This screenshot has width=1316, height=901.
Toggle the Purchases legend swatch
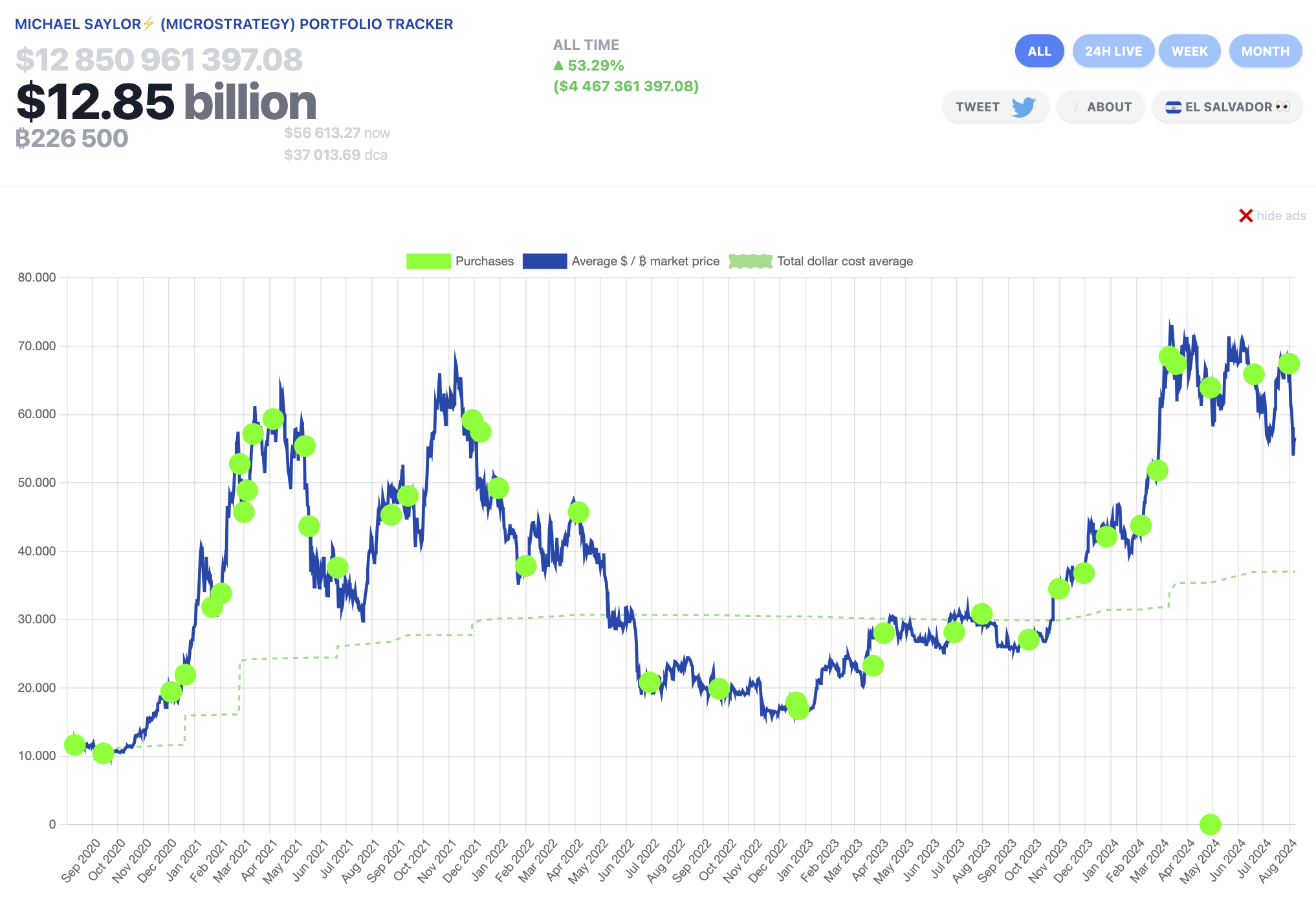(x=428, y=261)
